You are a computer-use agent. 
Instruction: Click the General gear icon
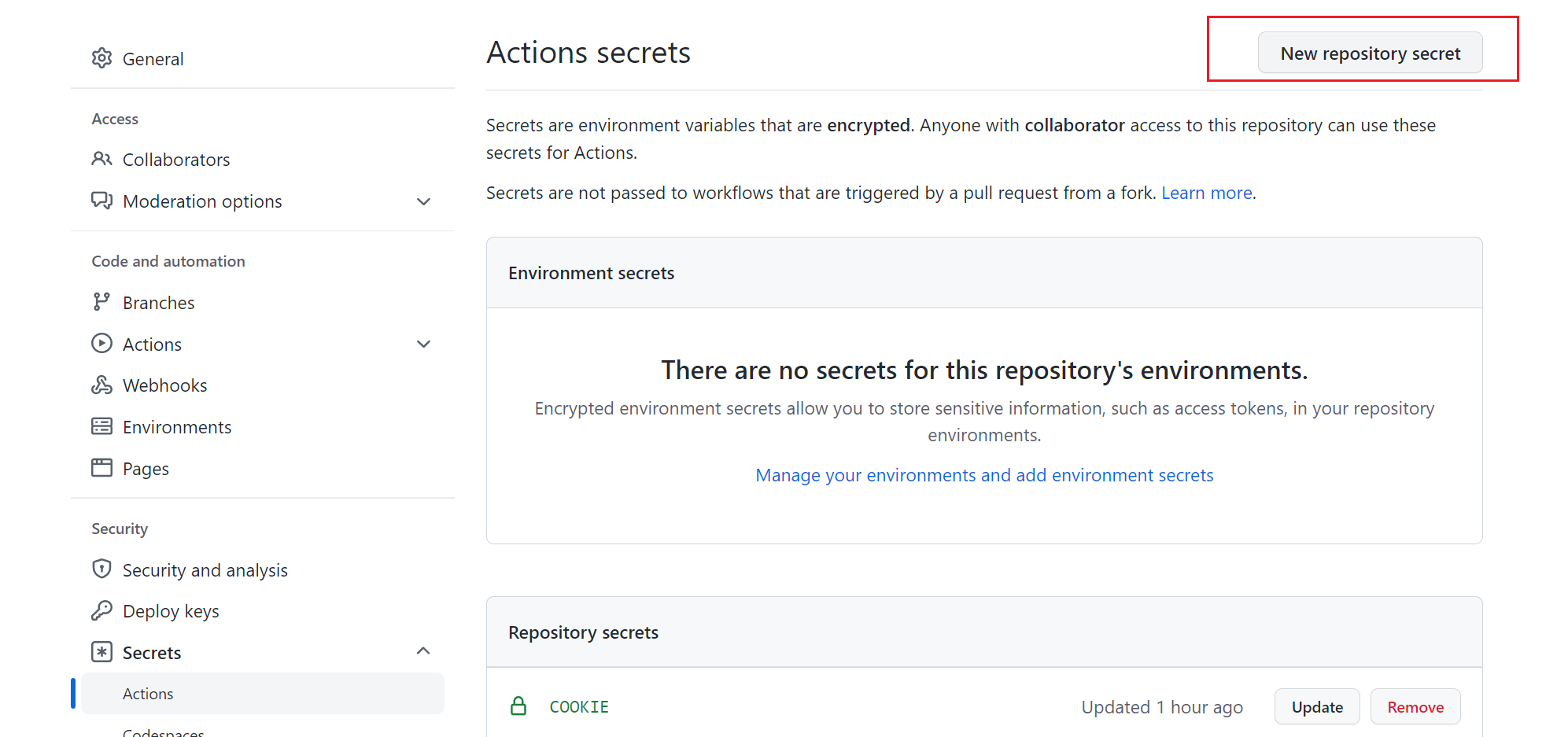(101, 58)
